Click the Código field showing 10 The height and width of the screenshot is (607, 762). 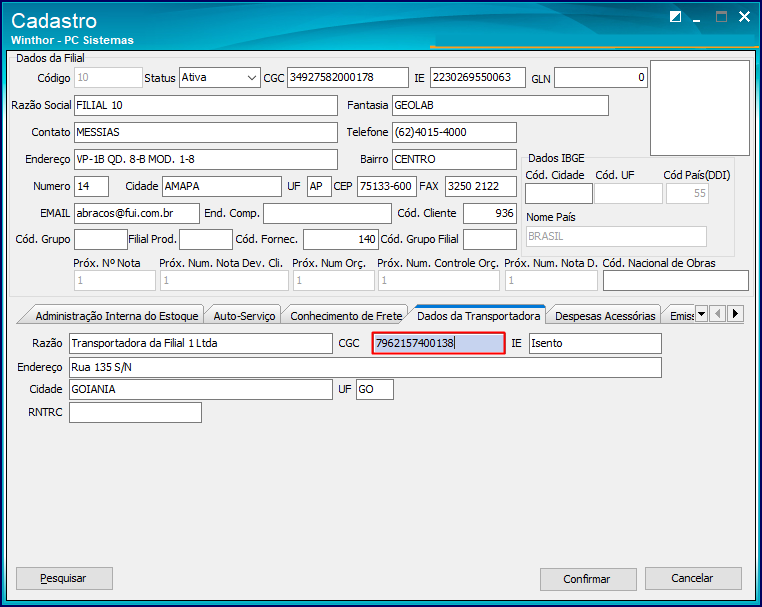(x=108, y=78)
